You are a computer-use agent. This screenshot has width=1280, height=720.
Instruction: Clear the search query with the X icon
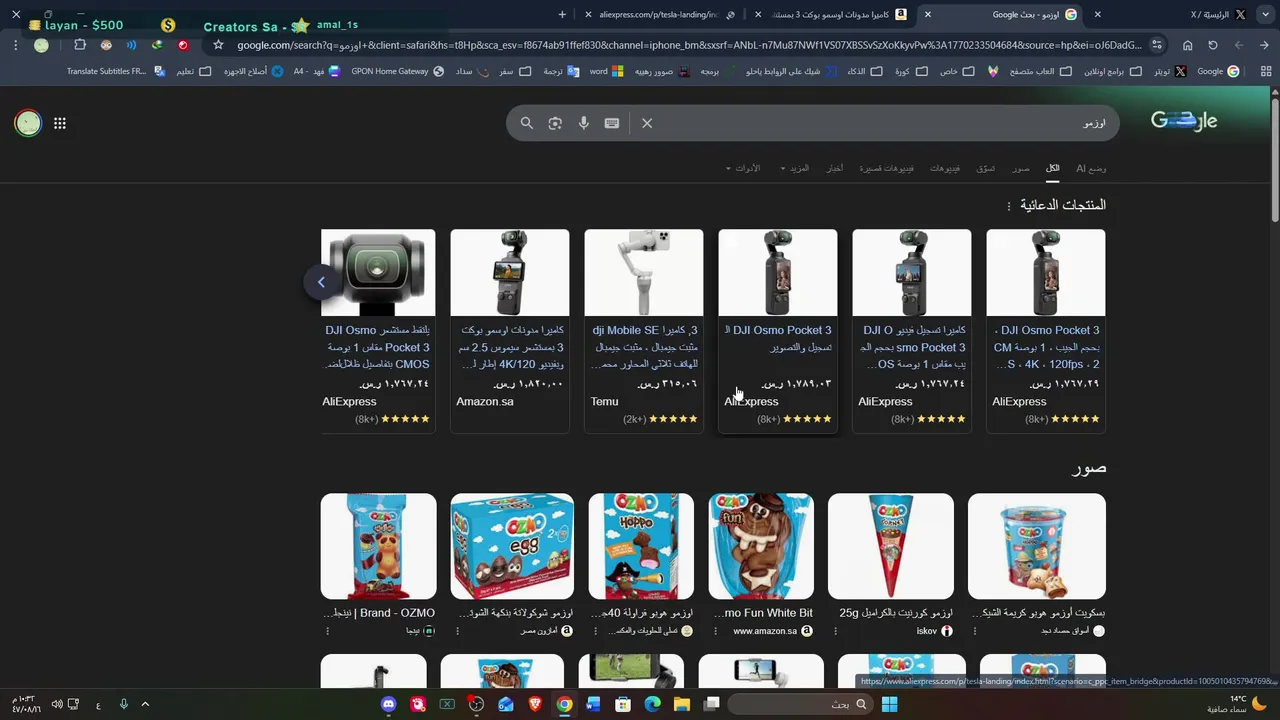coord(647,123)
